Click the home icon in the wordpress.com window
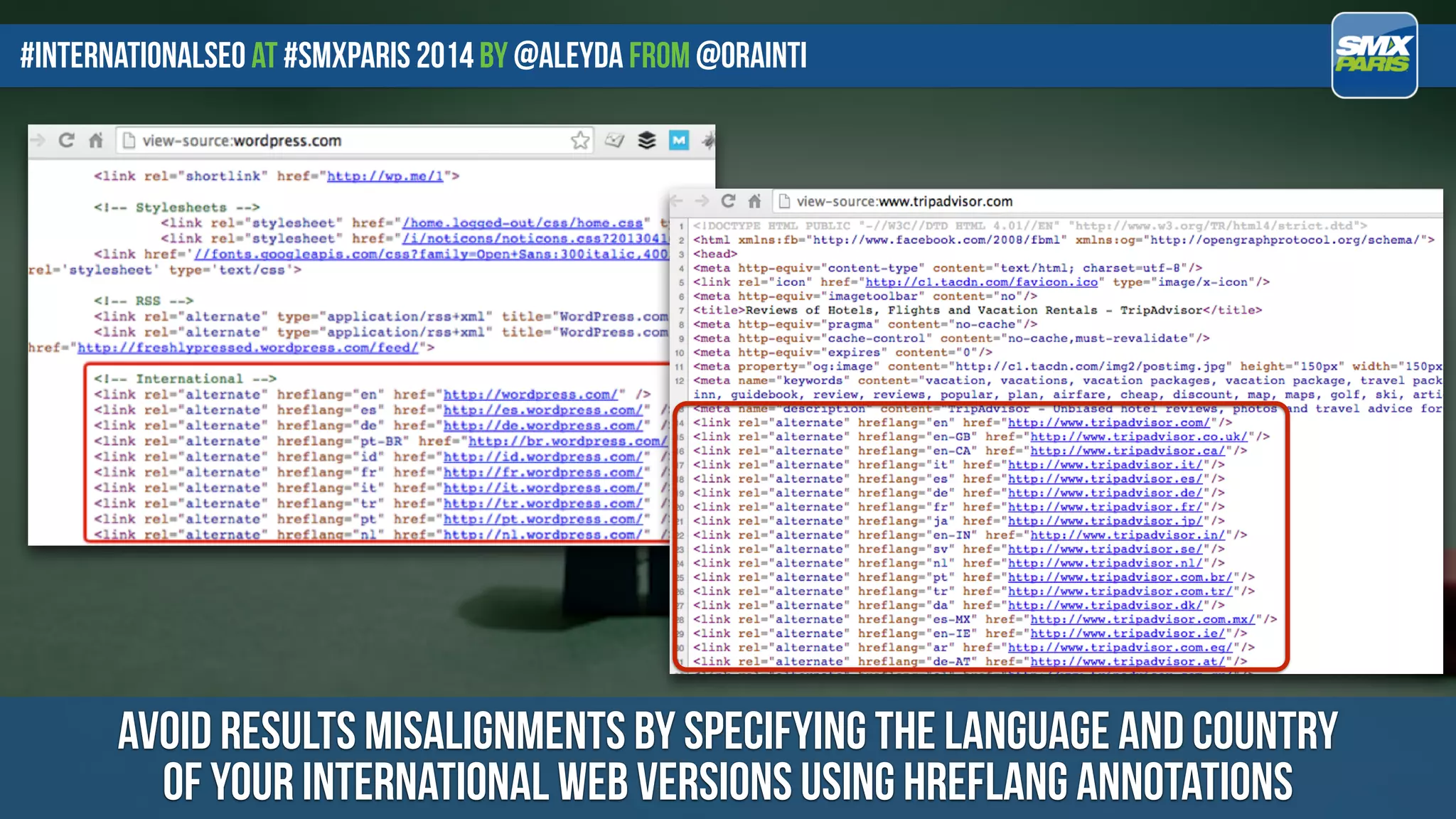Viewport: 1456px width, 819px height. 96,140
